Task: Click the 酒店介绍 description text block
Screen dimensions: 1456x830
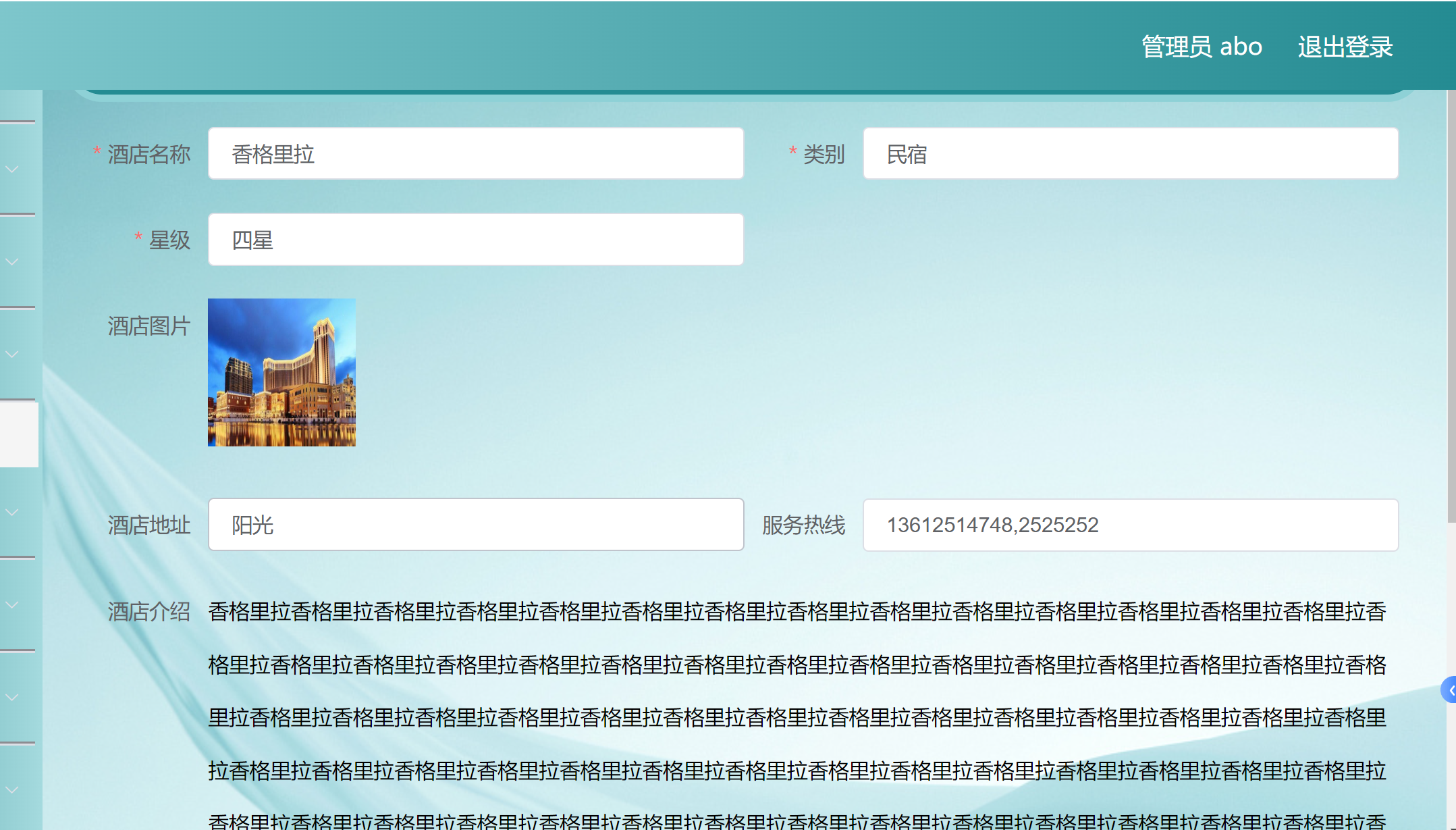Action: (797, 716)
